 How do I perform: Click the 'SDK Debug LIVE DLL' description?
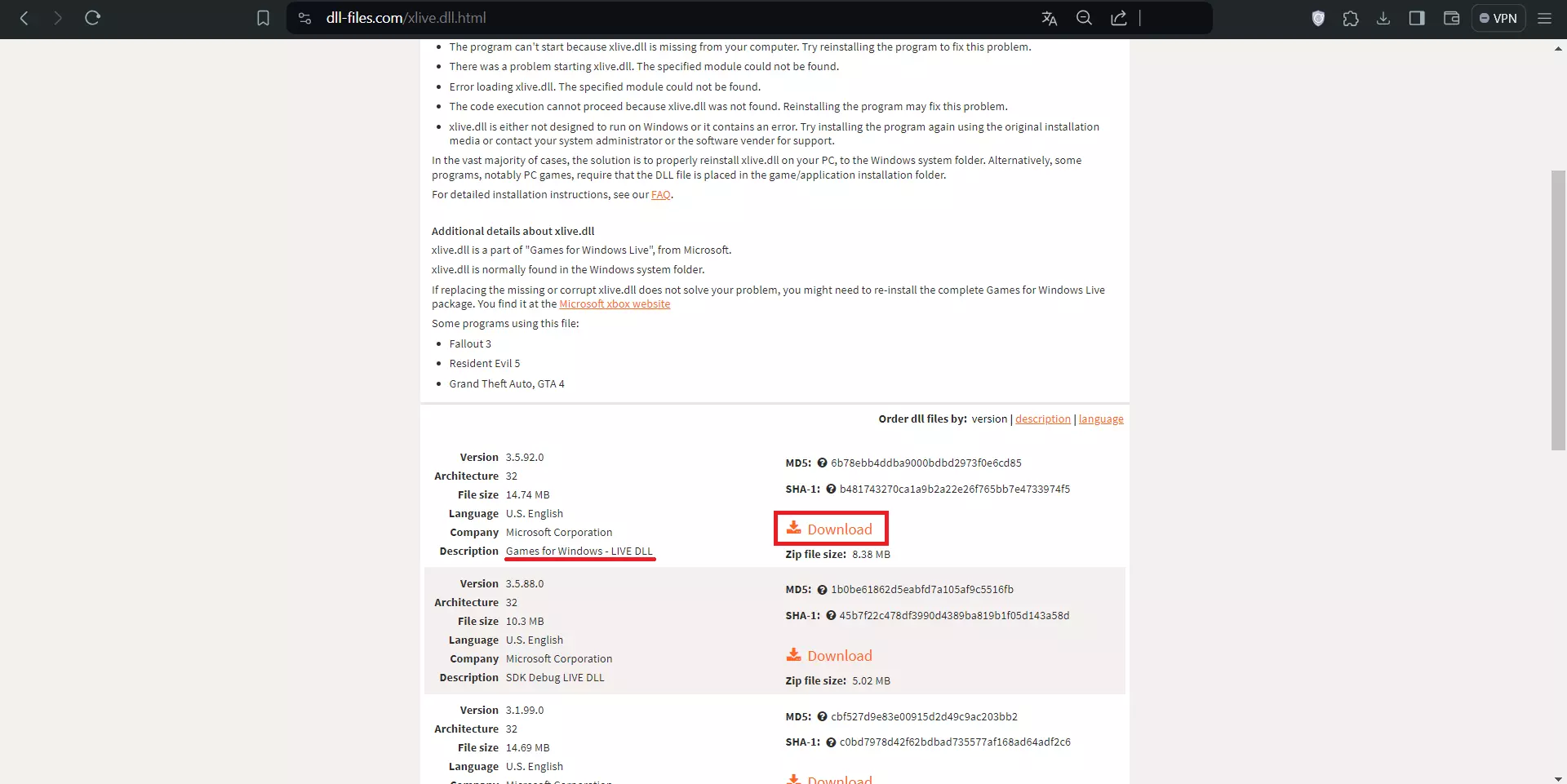click(555, 678)
